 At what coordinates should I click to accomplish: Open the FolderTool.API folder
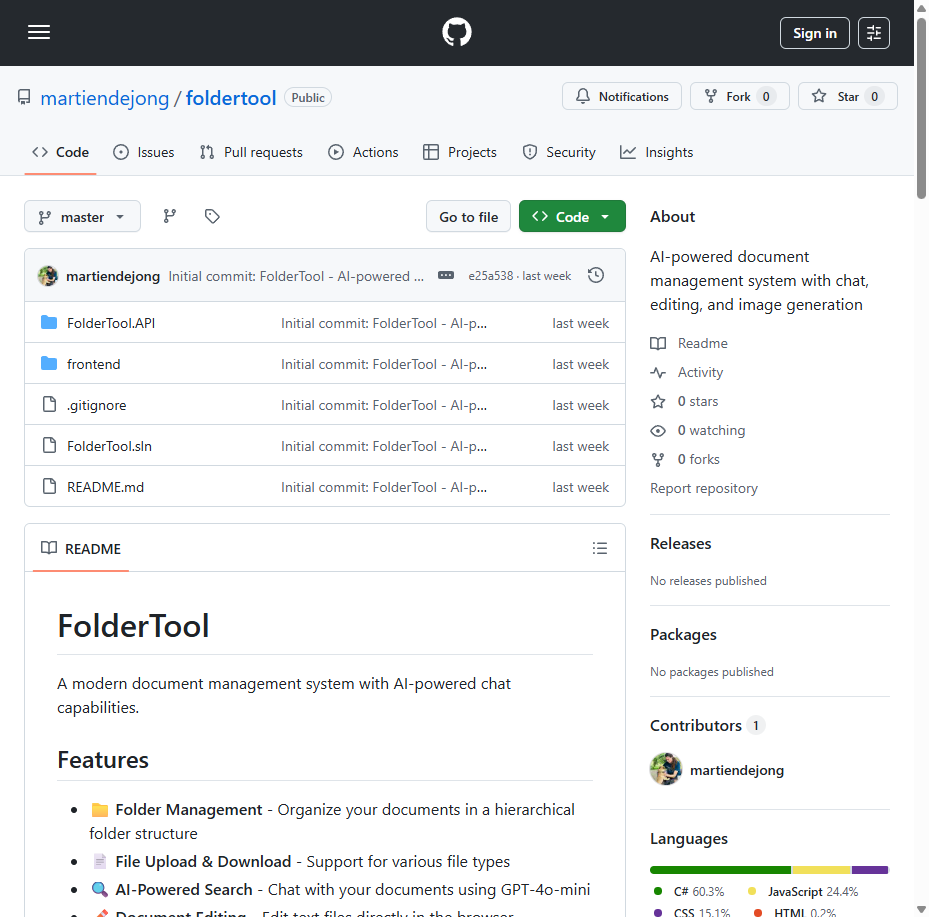coord(111,323)
